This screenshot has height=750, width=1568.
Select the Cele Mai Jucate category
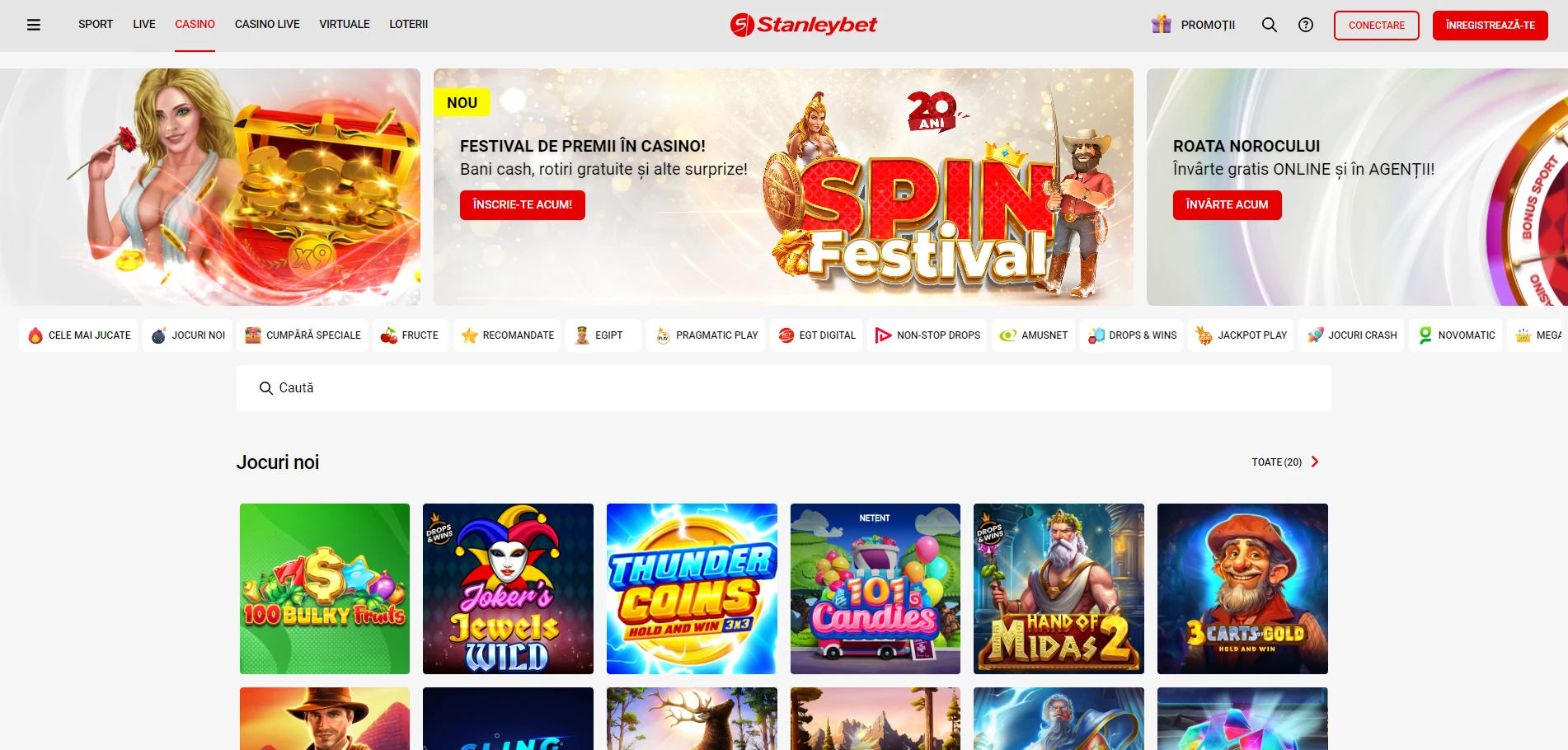(x=79, y=335)
